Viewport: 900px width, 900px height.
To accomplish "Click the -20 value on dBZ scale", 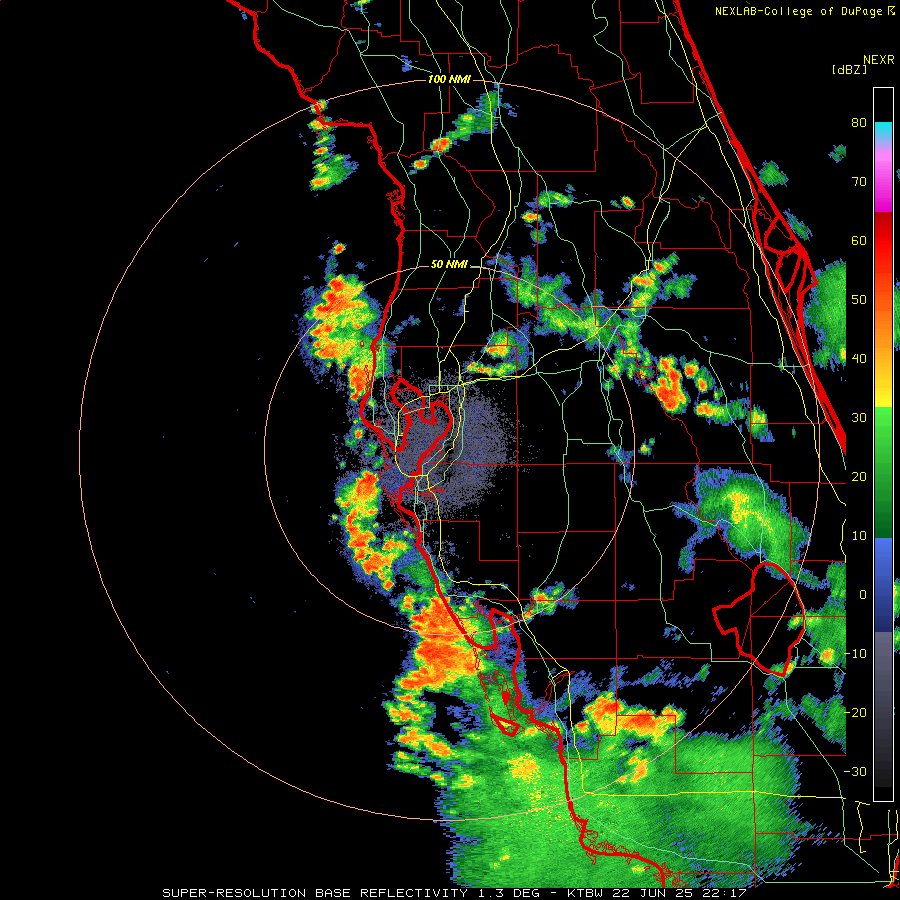I will click(x=854, y=712).
